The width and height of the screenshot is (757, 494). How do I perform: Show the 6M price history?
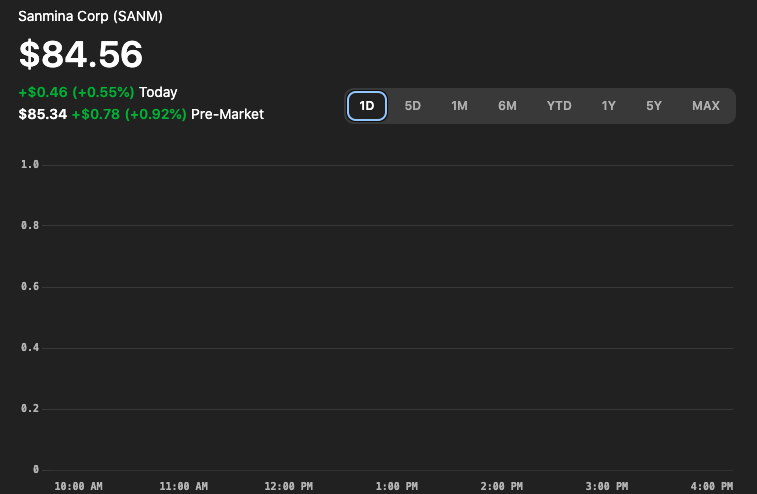pyautogui.click(x=507, y=106)
